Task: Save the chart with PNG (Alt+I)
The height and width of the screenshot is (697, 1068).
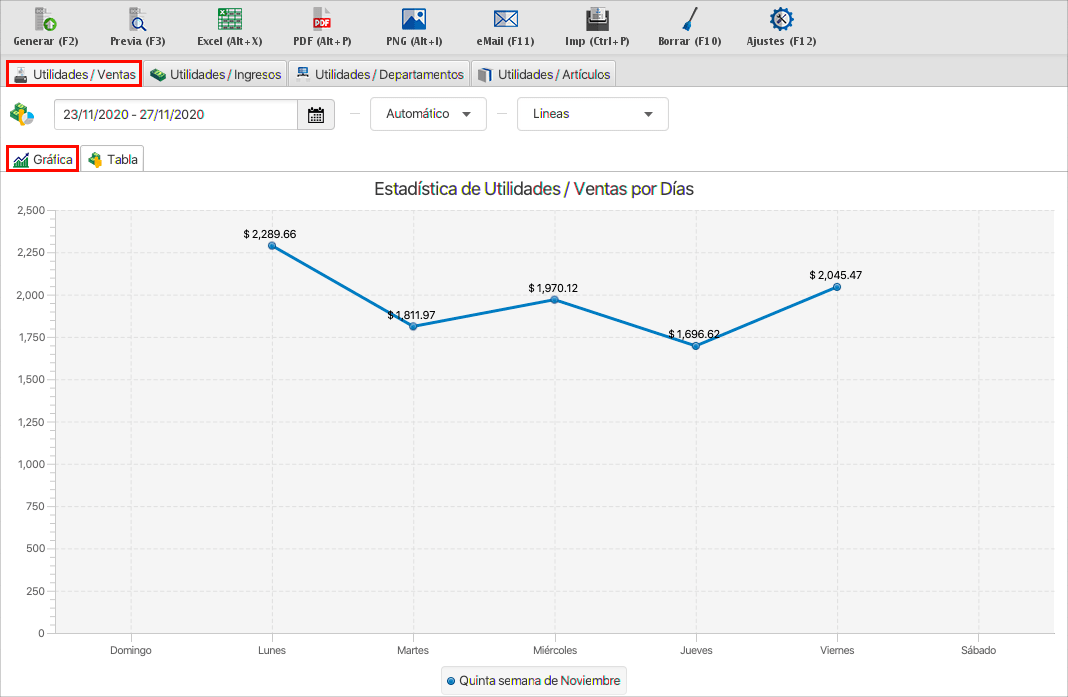Action: click(414, 20)
